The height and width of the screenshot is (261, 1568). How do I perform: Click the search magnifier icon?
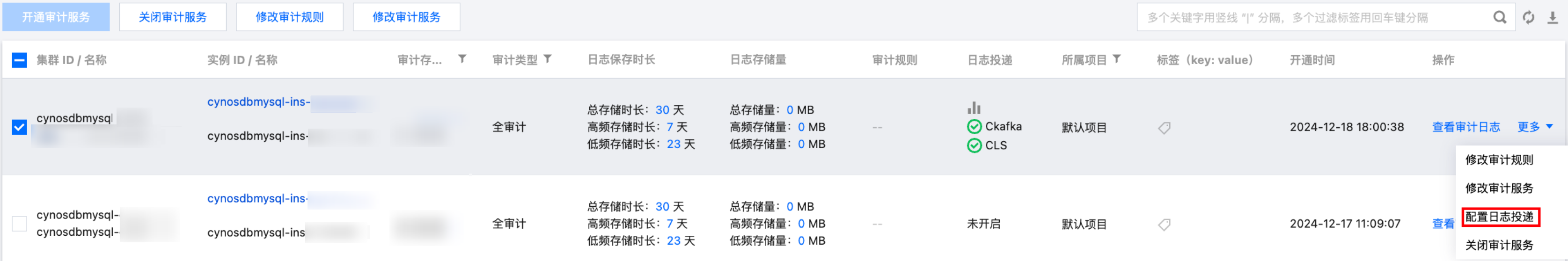[x=1500, y=18]
